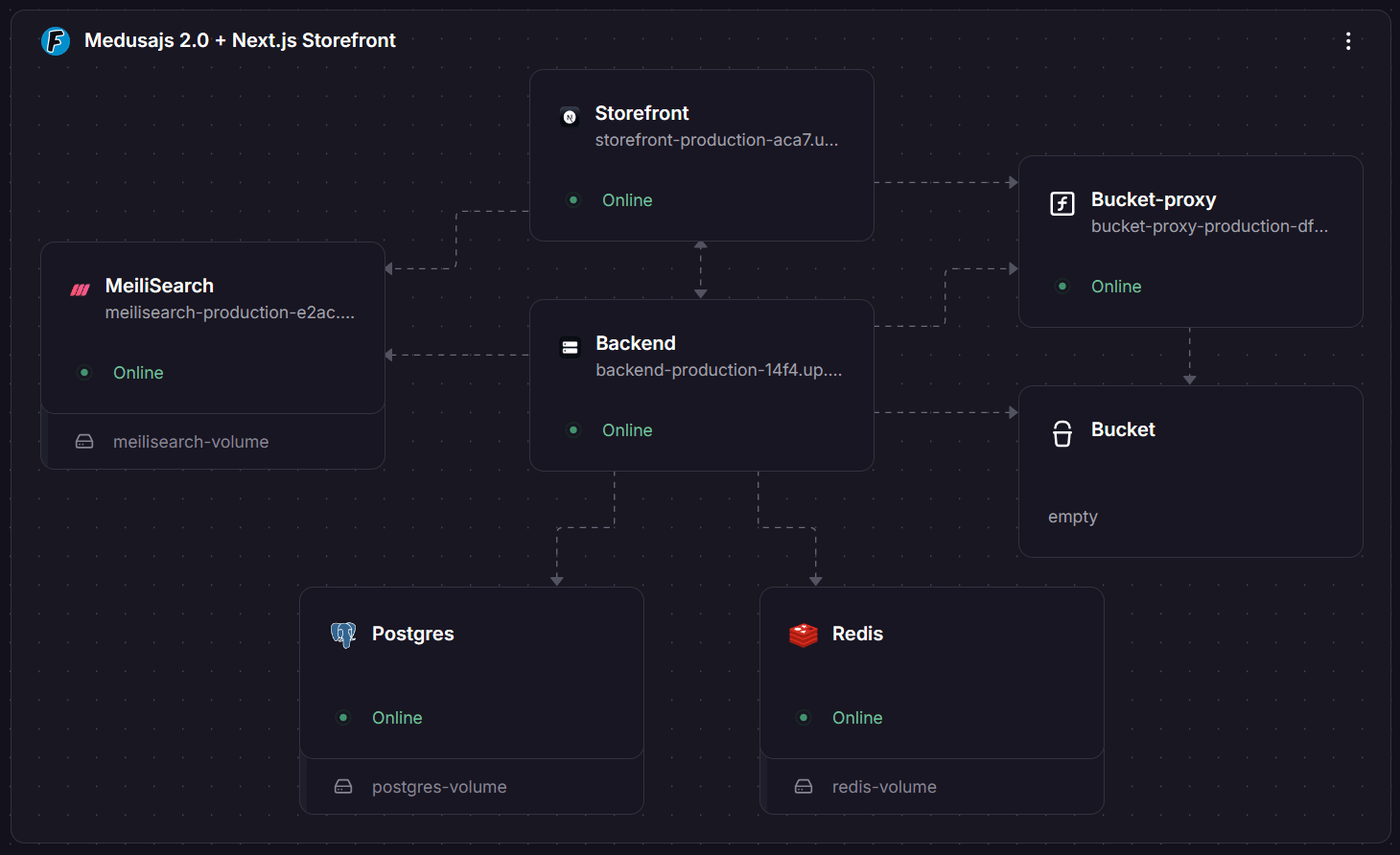Click the redis-volume label
The height and width of the screenshot is (855, 1400).
884,787
